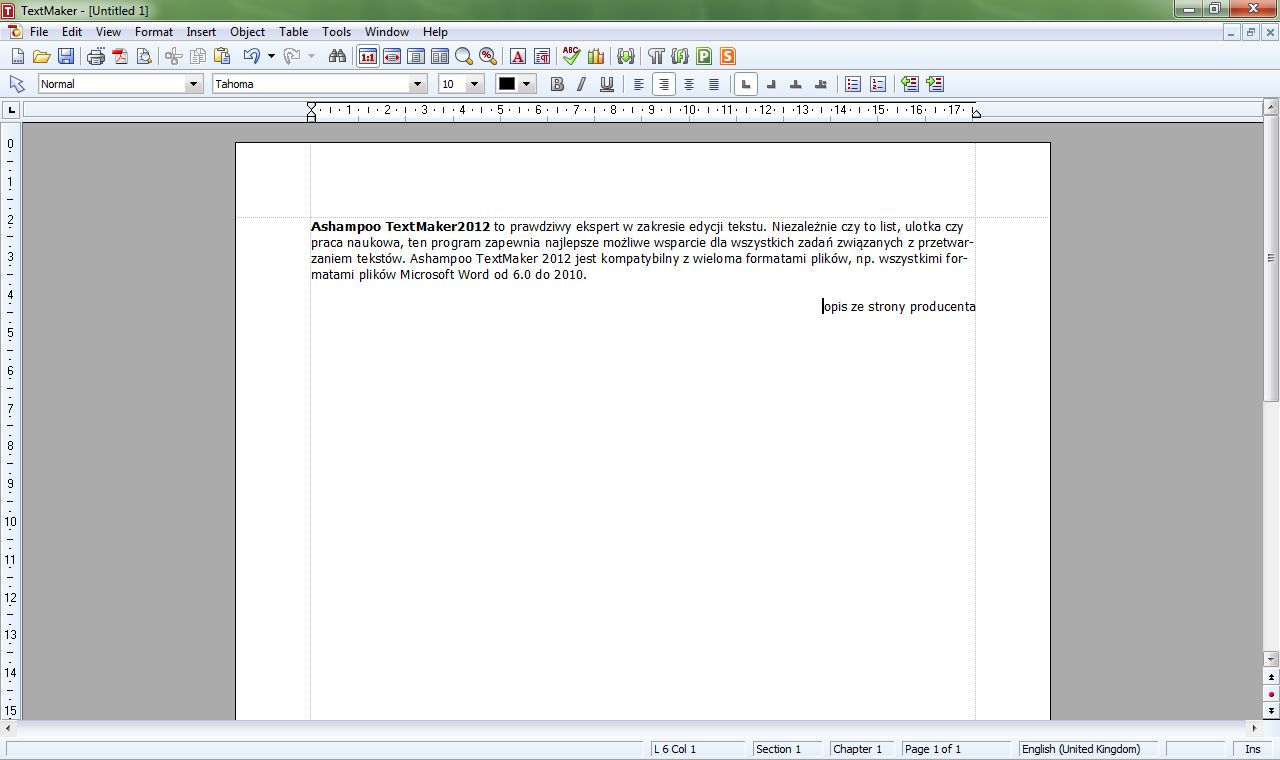
Task: Show full page view icon
Action: (x=416, y=57)
